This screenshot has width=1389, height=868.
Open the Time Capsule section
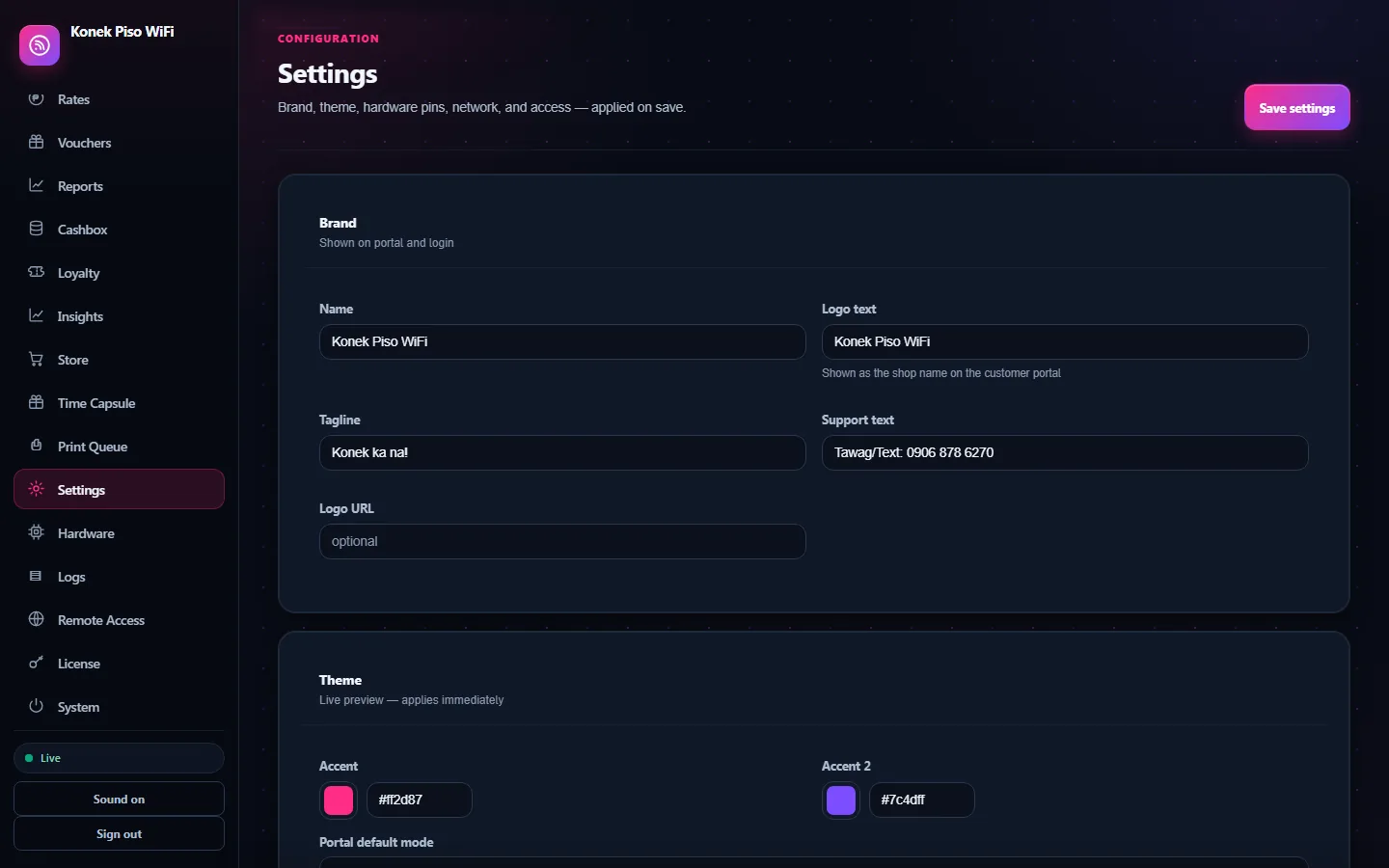tap(119, 403)
